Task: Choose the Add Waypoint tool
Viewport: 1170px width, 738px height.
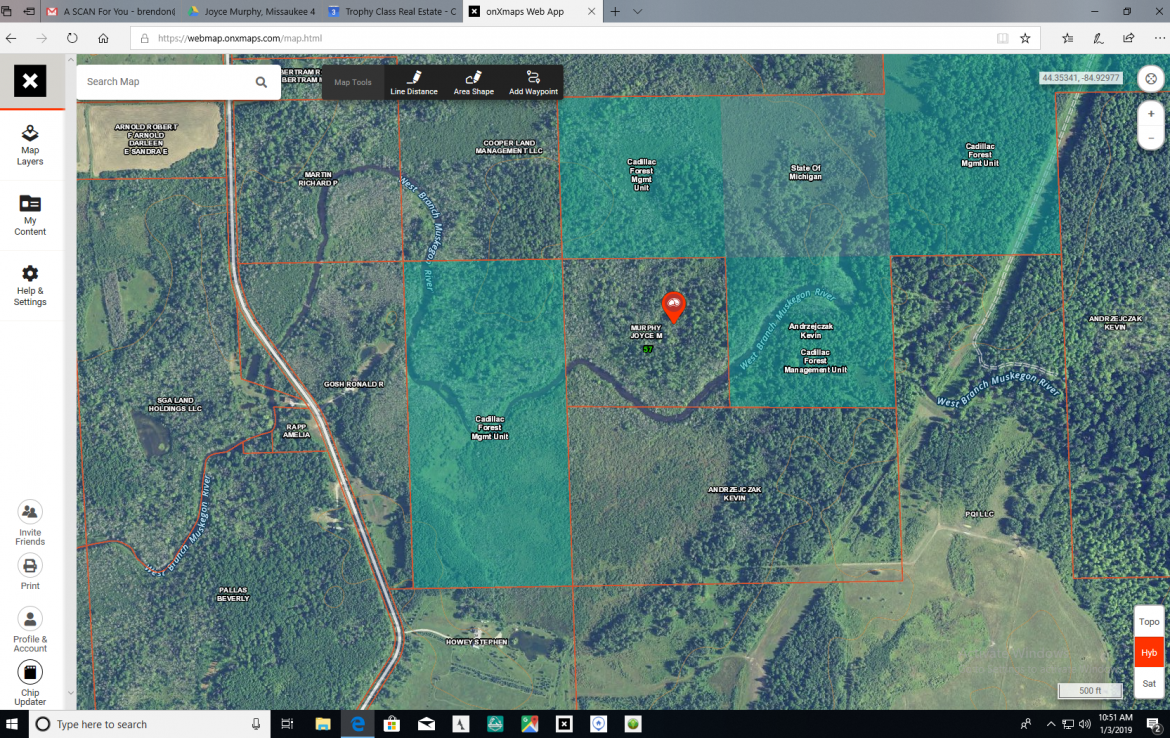Action: tap(533, 83)
